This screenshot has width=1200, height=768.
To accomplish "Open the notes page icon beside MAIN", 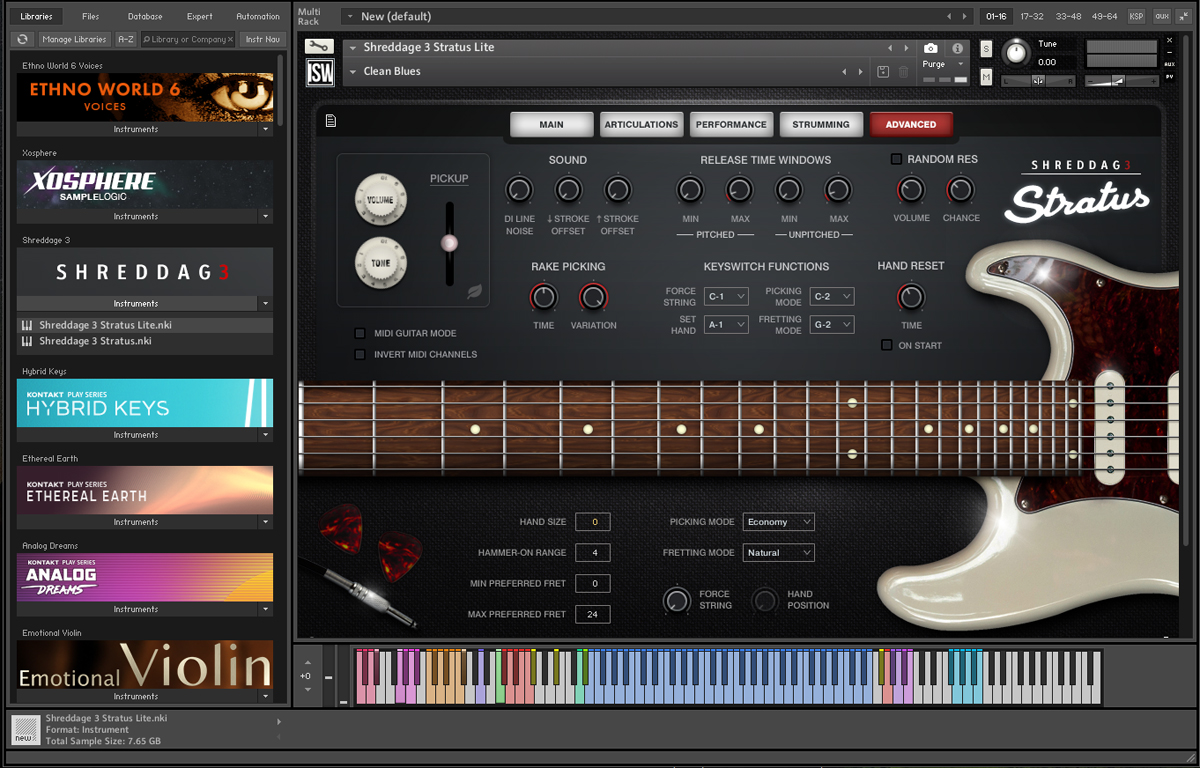I will pos(331,122).
